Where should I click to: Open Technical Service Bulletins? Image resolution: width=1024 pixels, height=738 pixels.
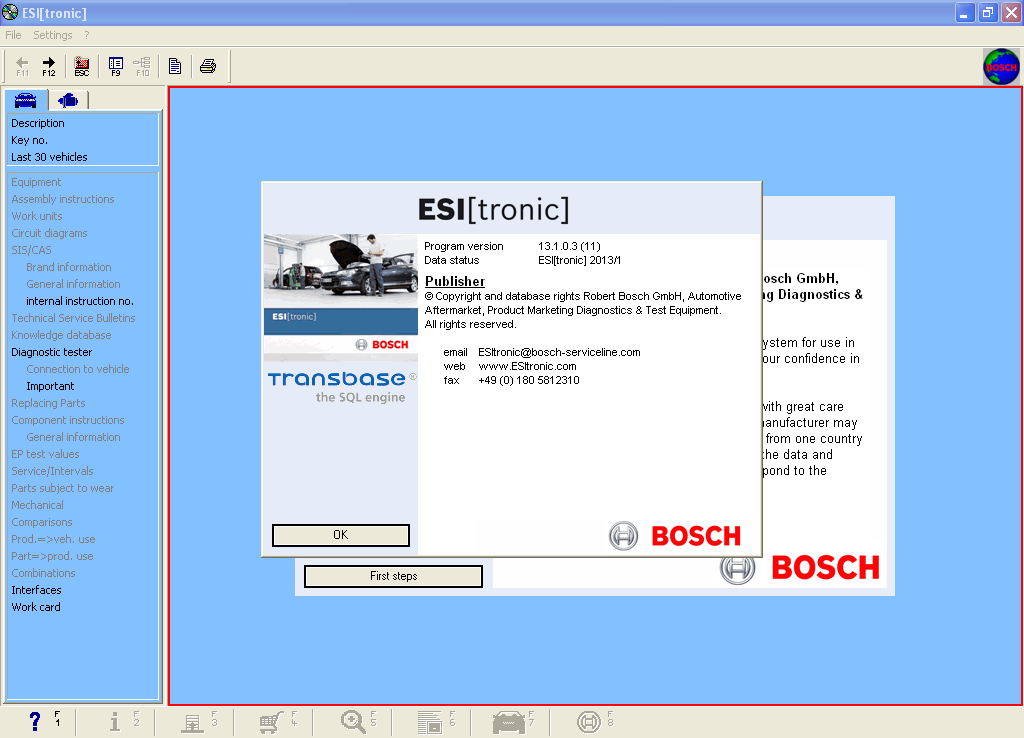(x=73, y=318)
